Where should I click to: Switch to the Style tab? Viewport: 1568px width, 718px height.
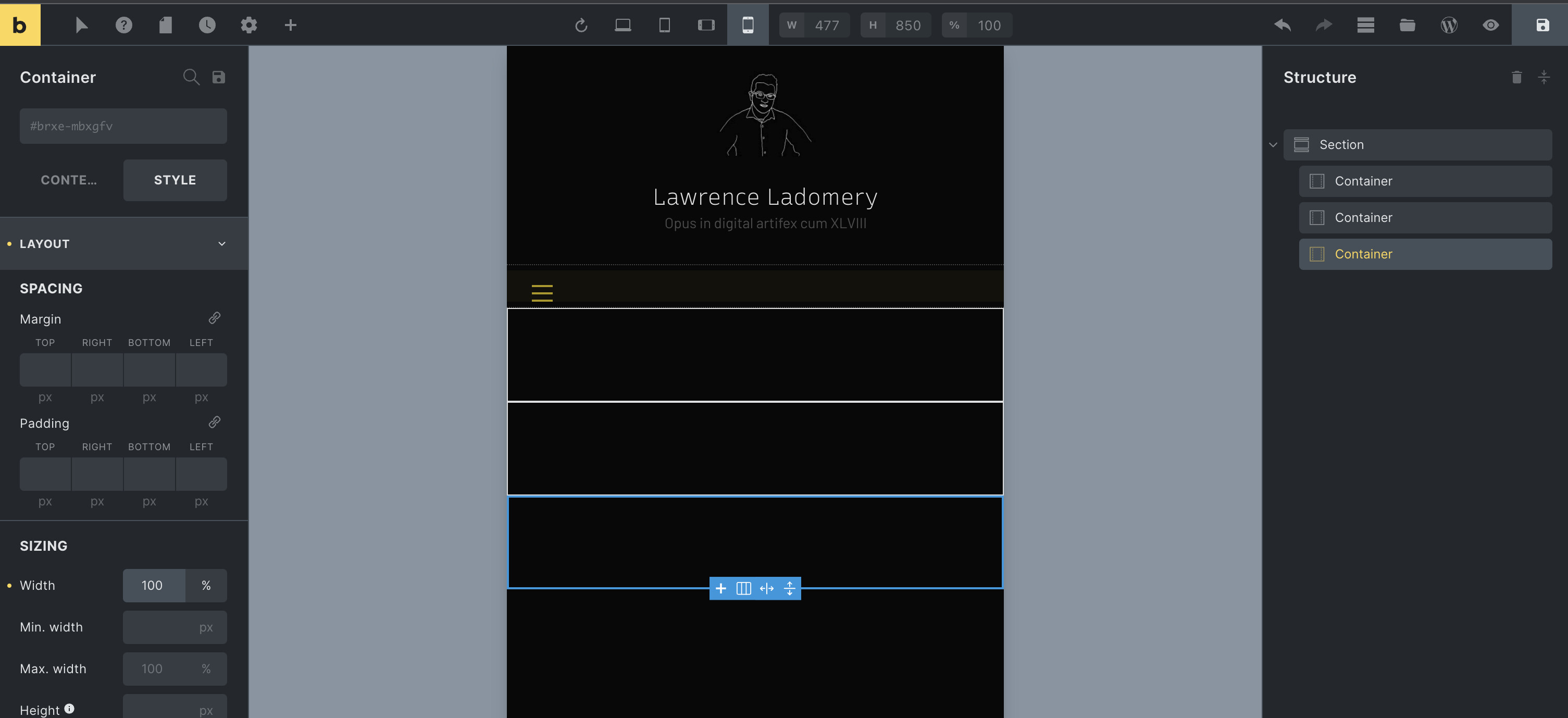coord(176,180)
